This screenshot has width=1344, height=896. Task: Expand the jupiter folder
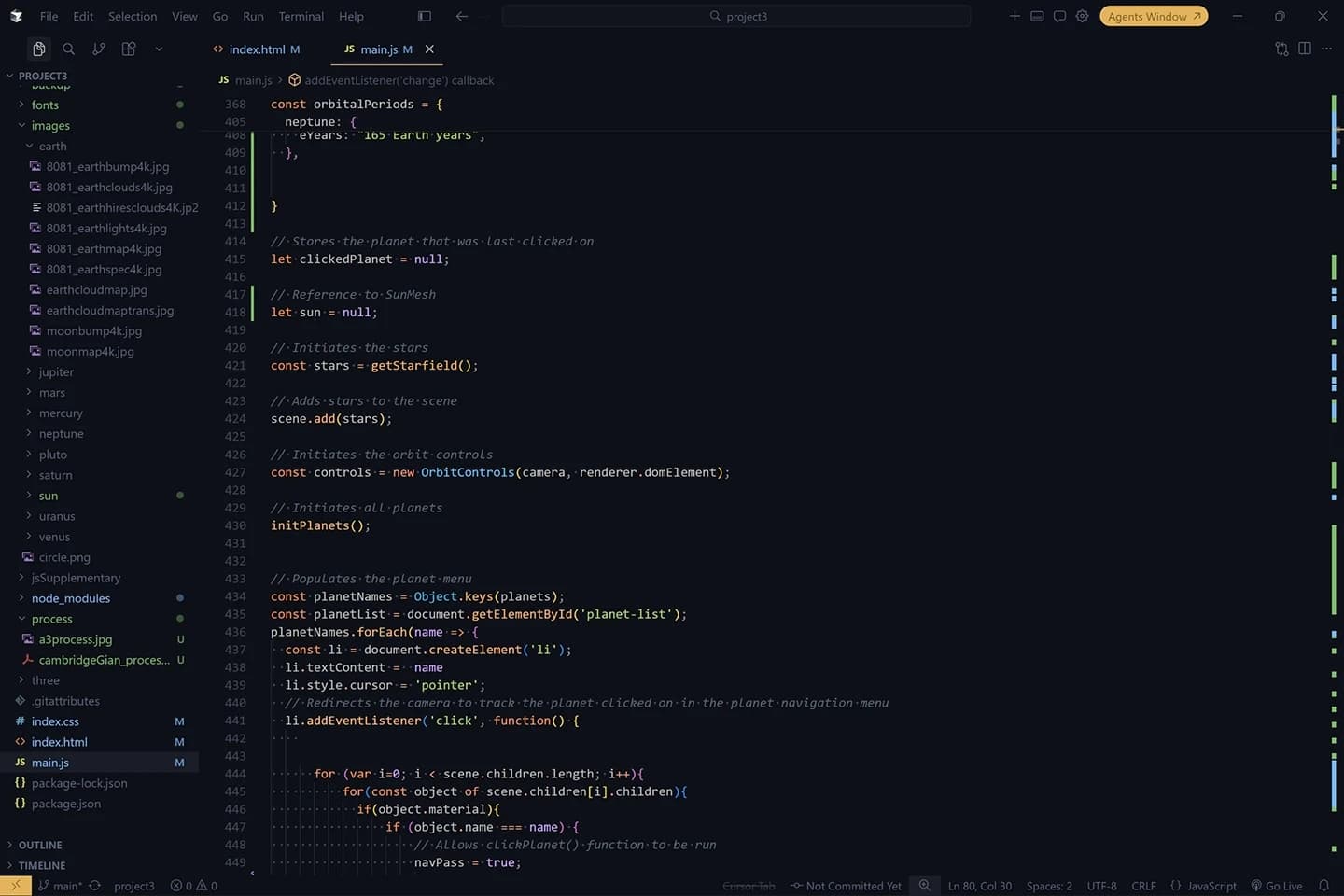tap(56, 372)
